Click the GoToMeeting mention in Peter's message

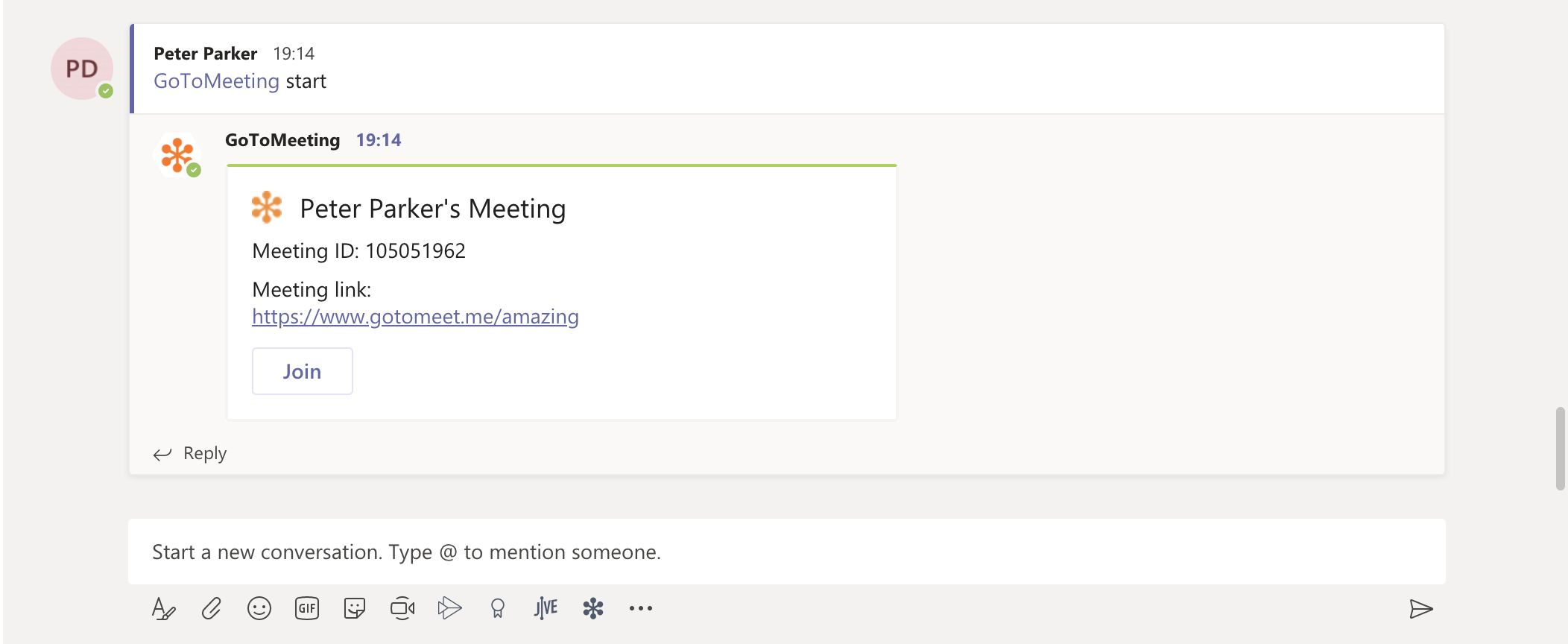pyautogui.click(x=216, y=81)
